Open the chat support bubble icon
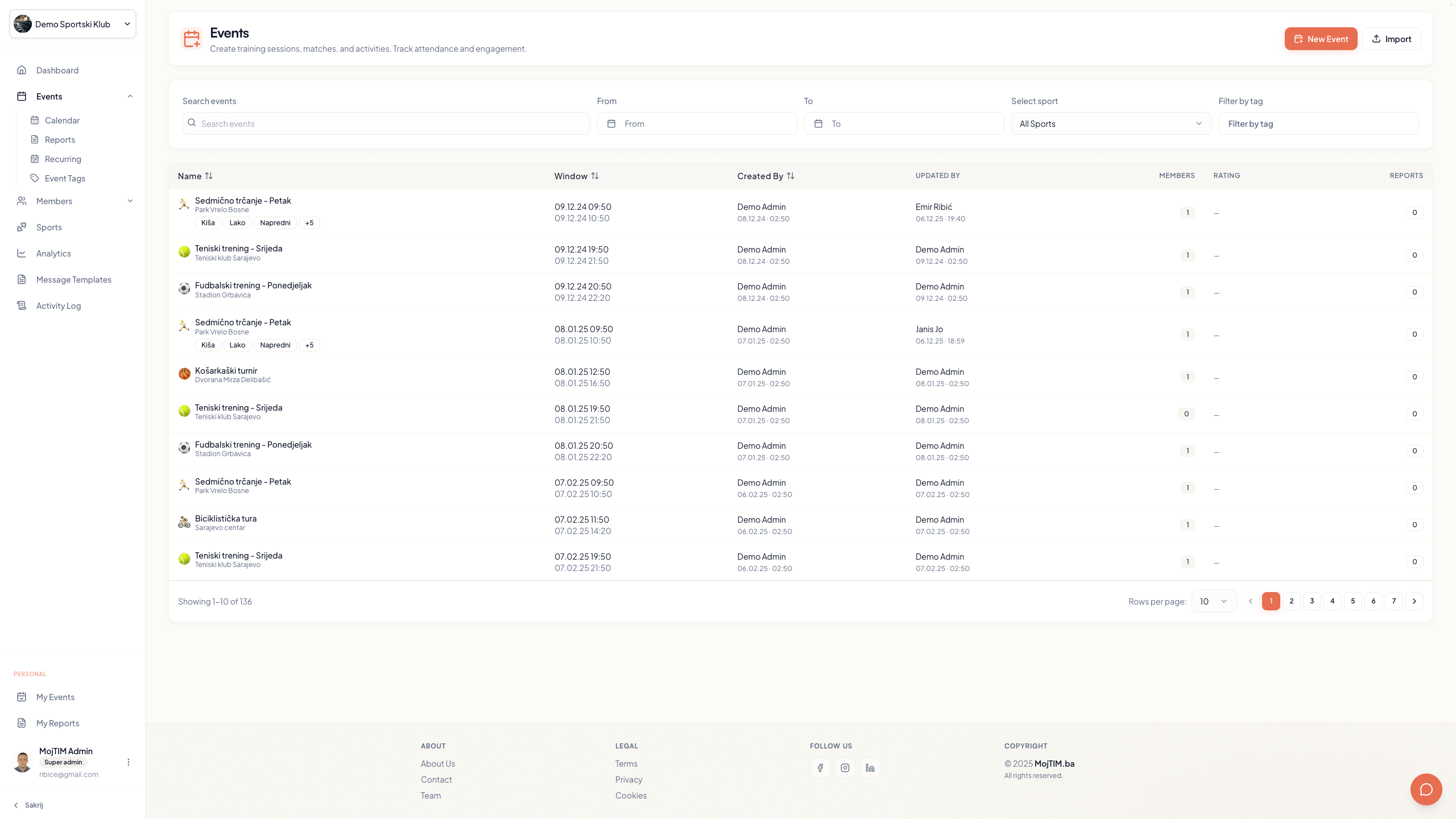 coord(1426,789)
